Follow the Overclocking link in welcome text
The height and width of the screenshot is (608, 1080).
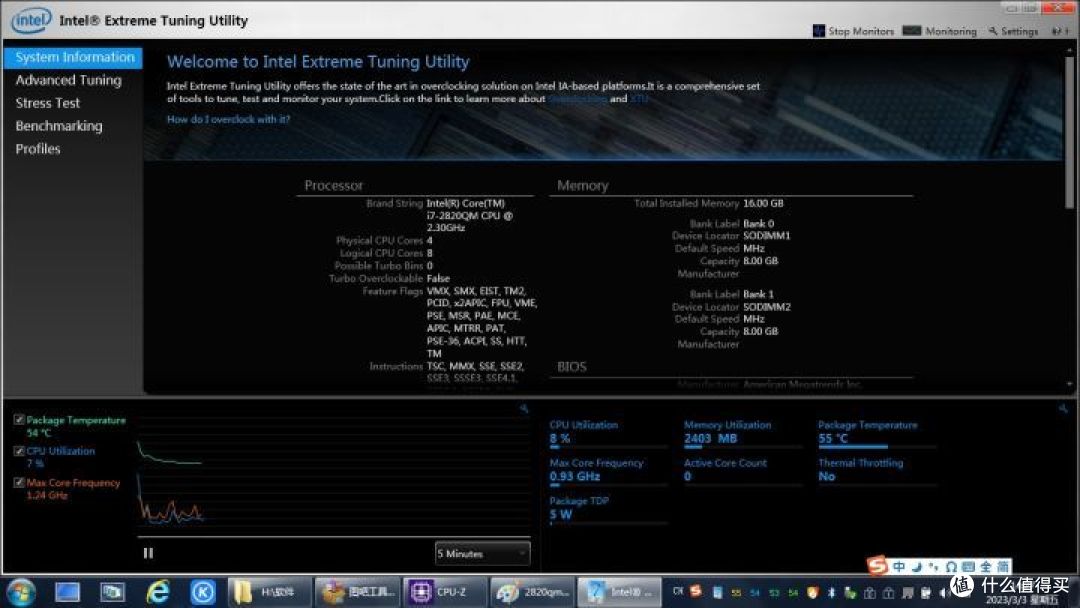pyautogui.click(x=577, y=98)
